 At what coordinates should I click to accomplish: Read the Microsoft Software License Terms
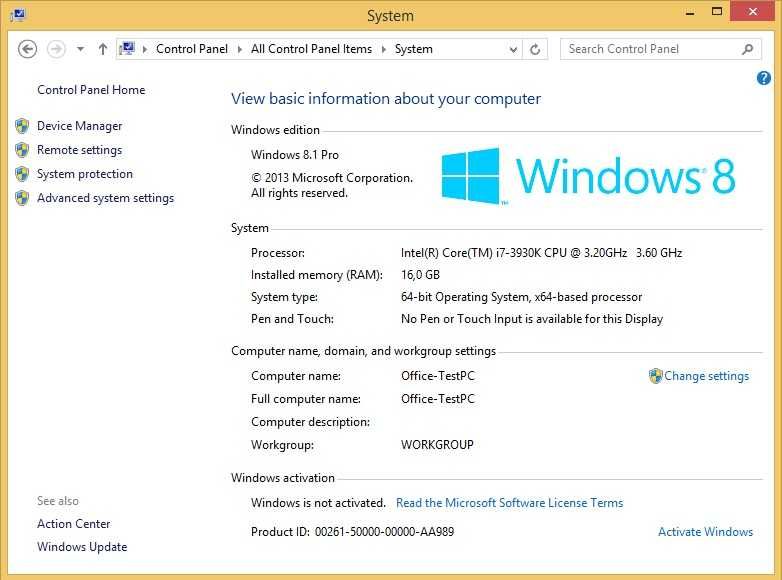tap(509, 503)
